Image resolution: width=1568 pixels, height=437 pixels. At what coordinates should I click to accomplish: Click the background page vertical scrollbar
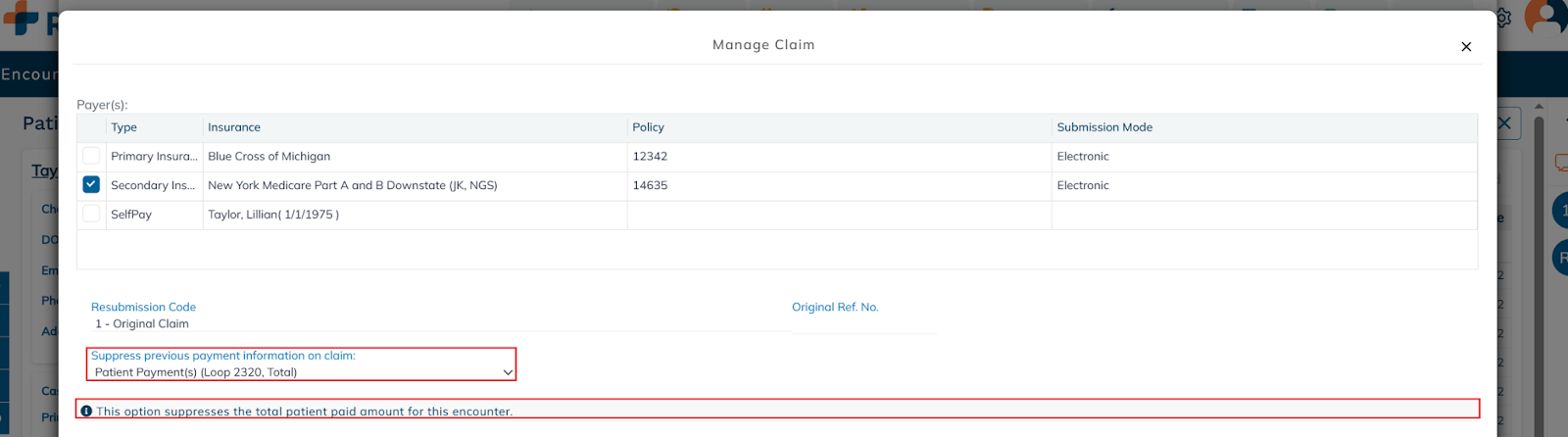tap(1539, 274)
